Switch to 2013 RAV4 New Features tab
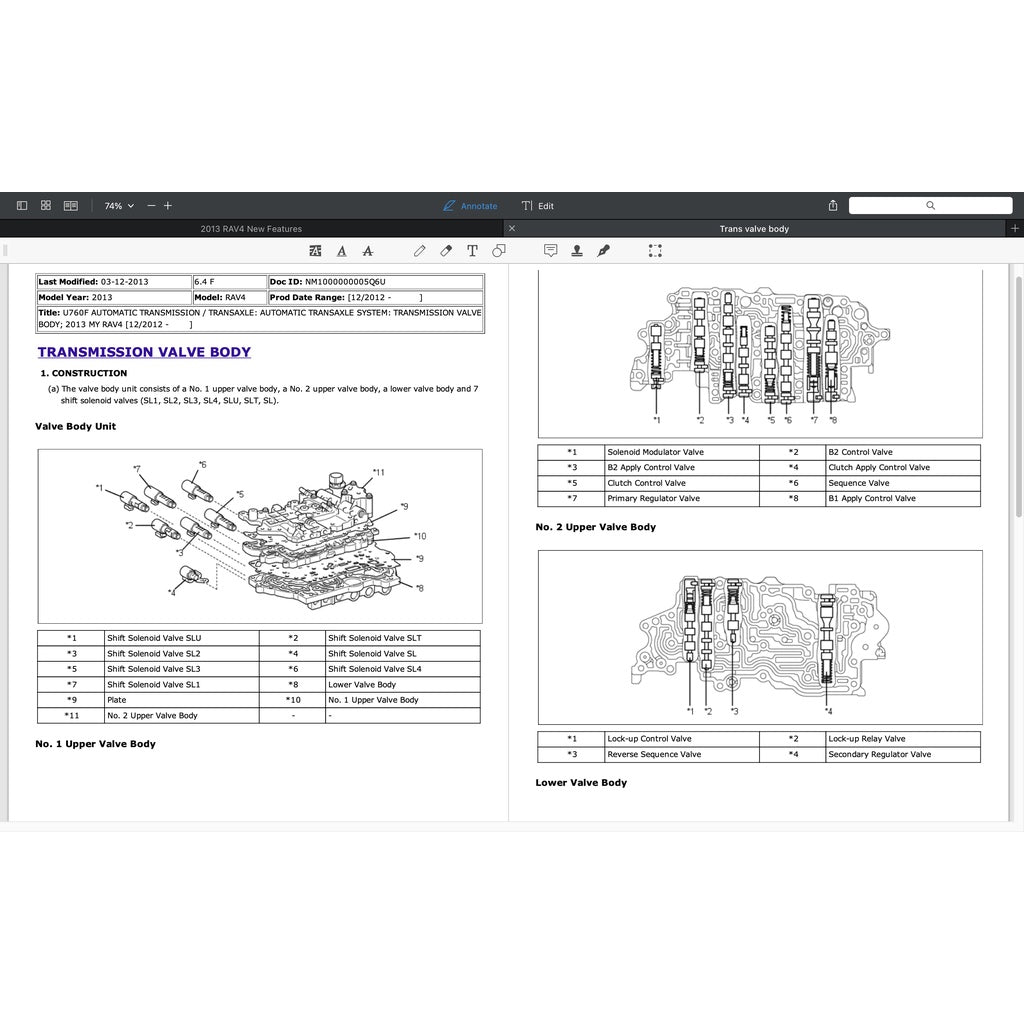Image resolution: width=1024 pixels, height=1024 pixels. (x=251, y=229)
